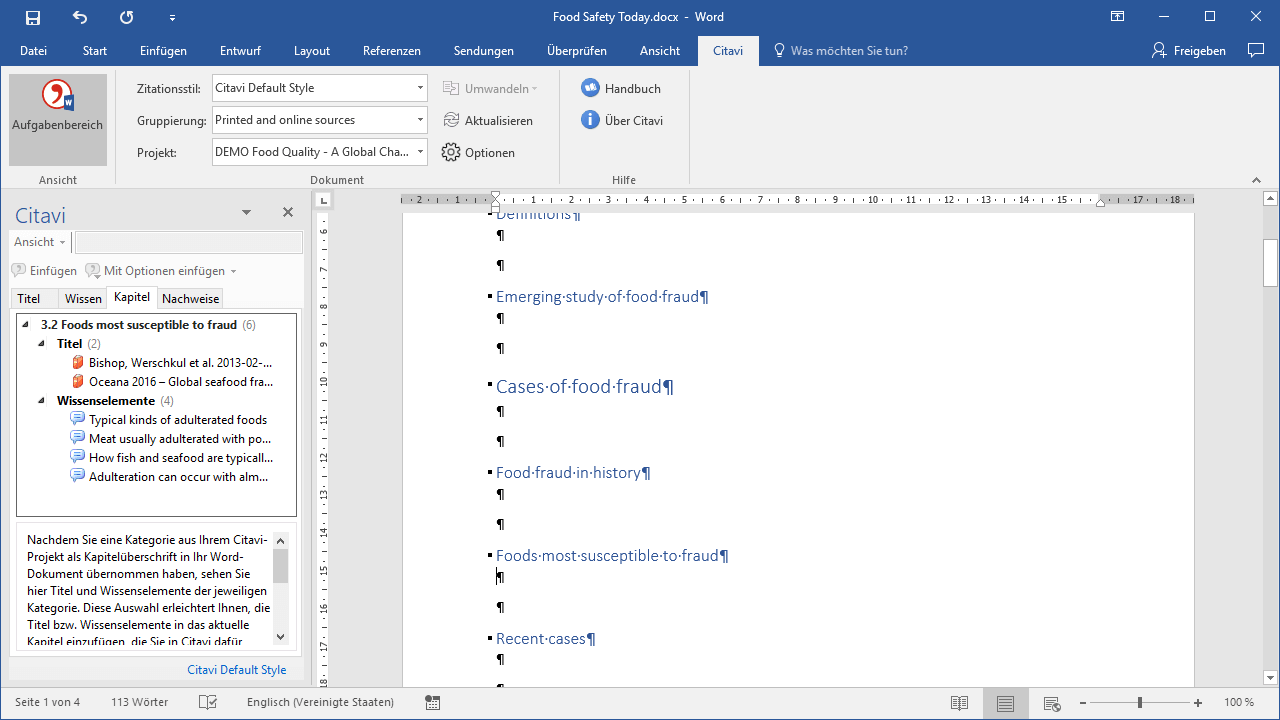Open the Gruppierung dropdown
The width and height of the screenshot is (1280, 720).
coord(420,120)
